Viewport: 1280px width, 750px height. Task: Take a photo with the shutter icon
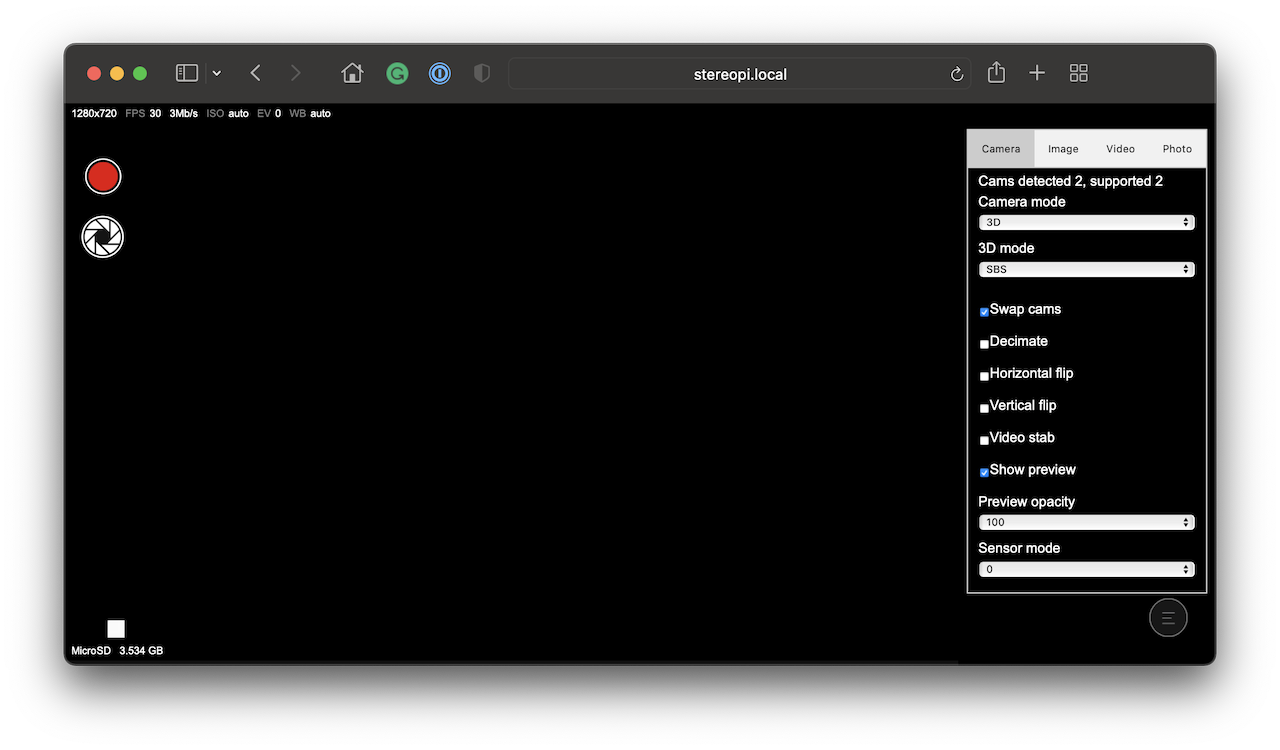[x=103, y=237]
